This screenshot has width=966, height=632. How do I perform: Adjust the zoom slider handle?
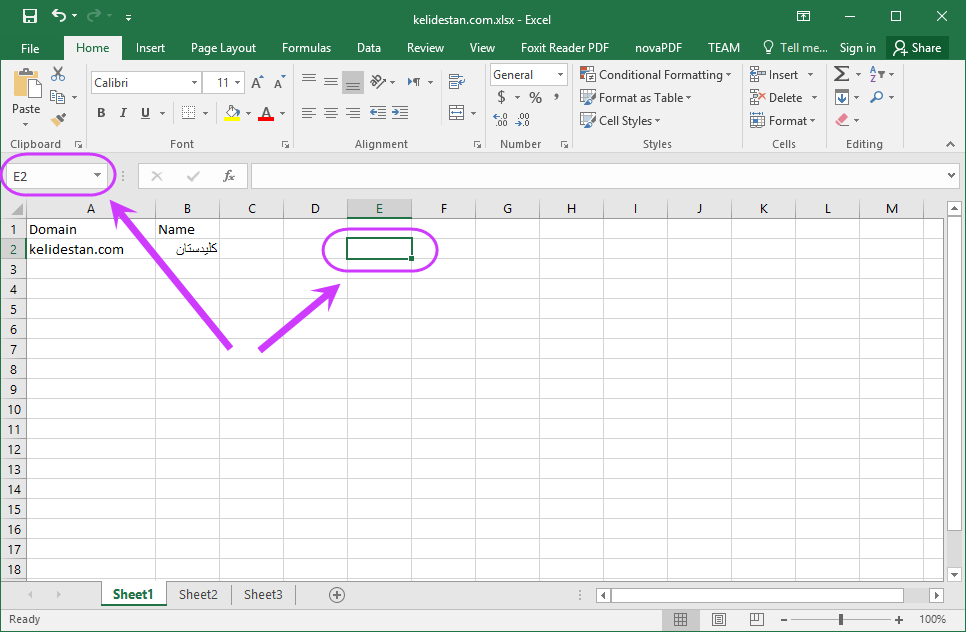tap(841, 620)
